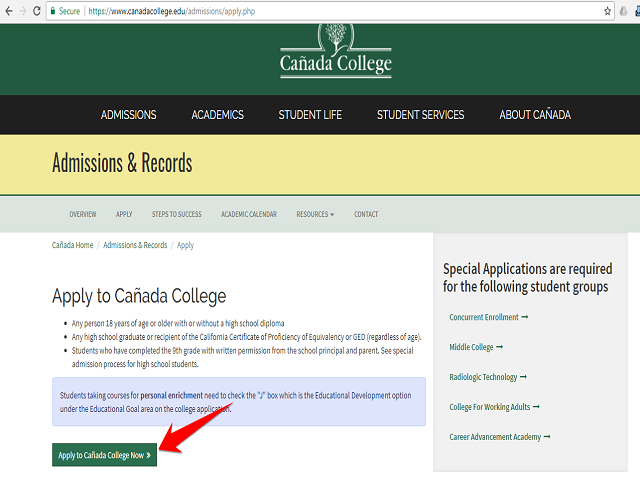Open the ACADEMIC CALENDAR tab
The width and height of the screenshot is (640, 480).
pos(249,214)
